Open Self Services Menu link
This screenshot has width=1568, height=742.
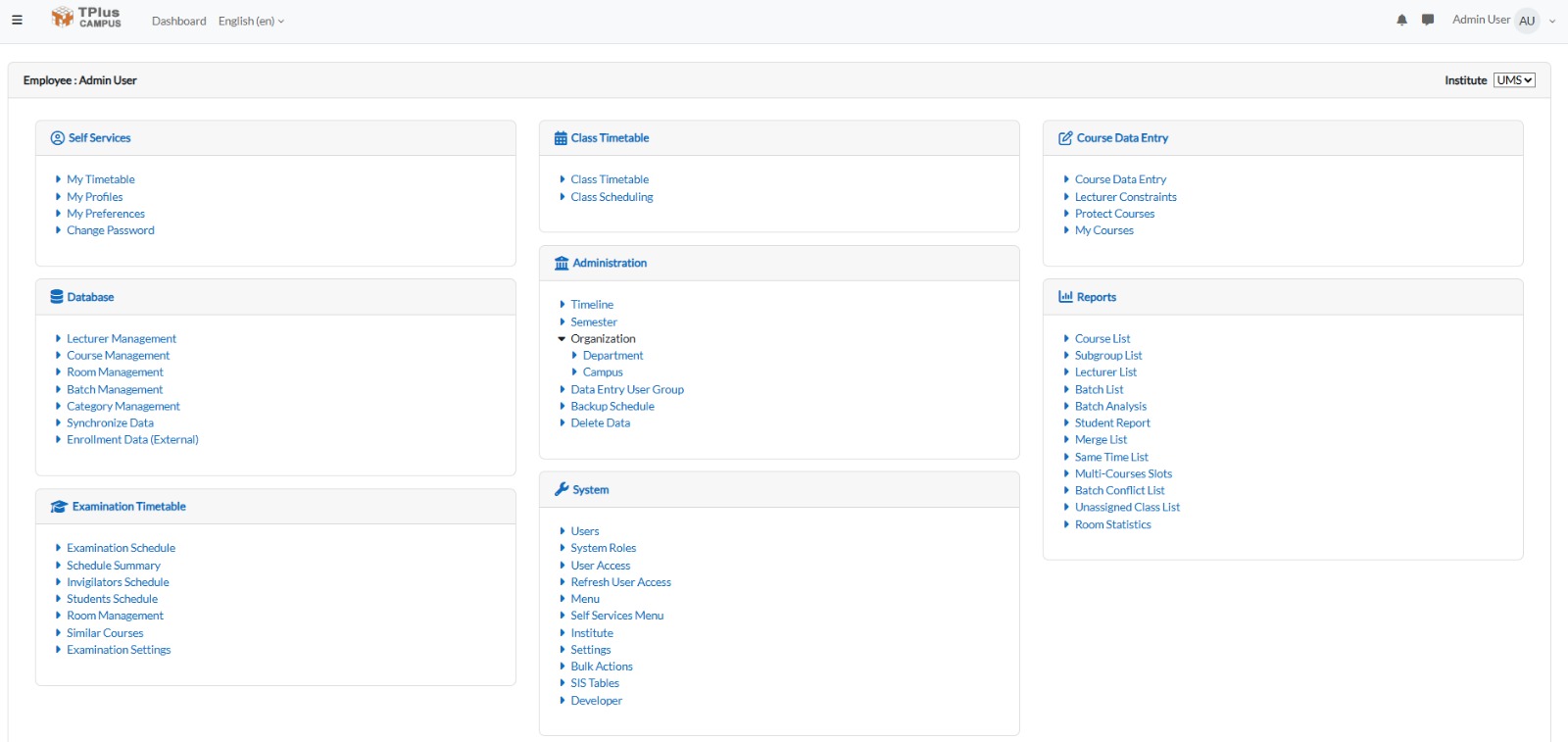617,616
